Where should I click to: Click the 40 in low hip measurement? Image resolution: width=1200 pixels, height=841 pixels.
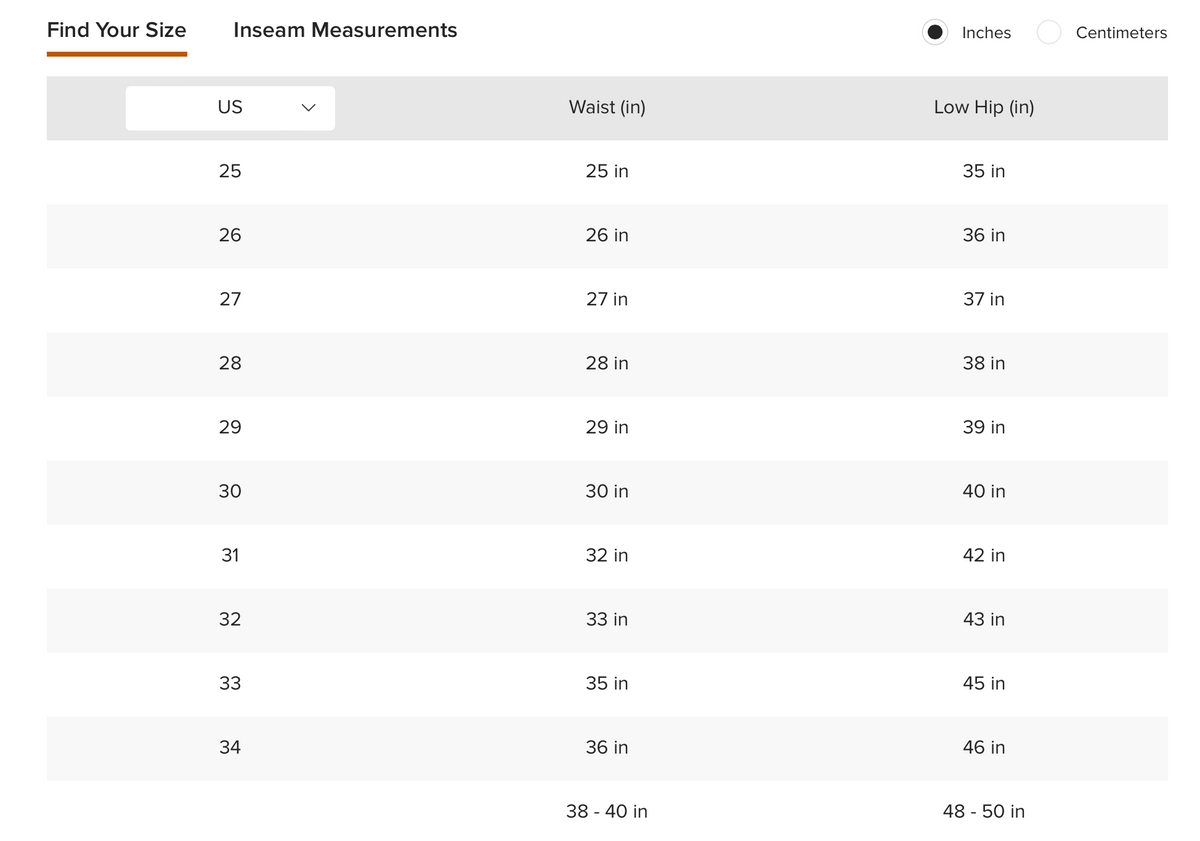coord(984,491)
